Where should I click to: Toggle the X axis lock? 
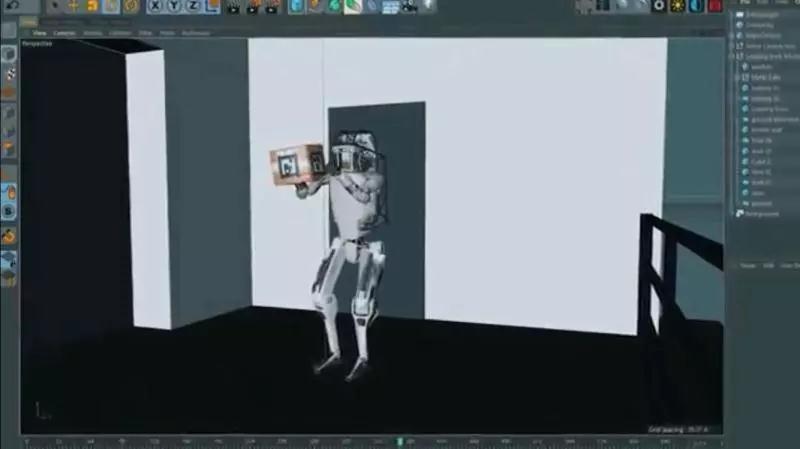pos(157,6)
